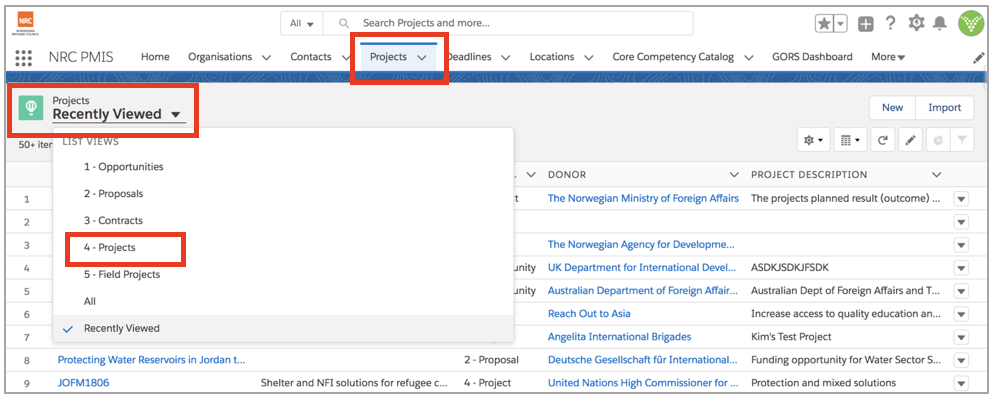Open Deutsche Gesellschaft für International link
This screenshot has width=994, height=401.
[642, 360]
